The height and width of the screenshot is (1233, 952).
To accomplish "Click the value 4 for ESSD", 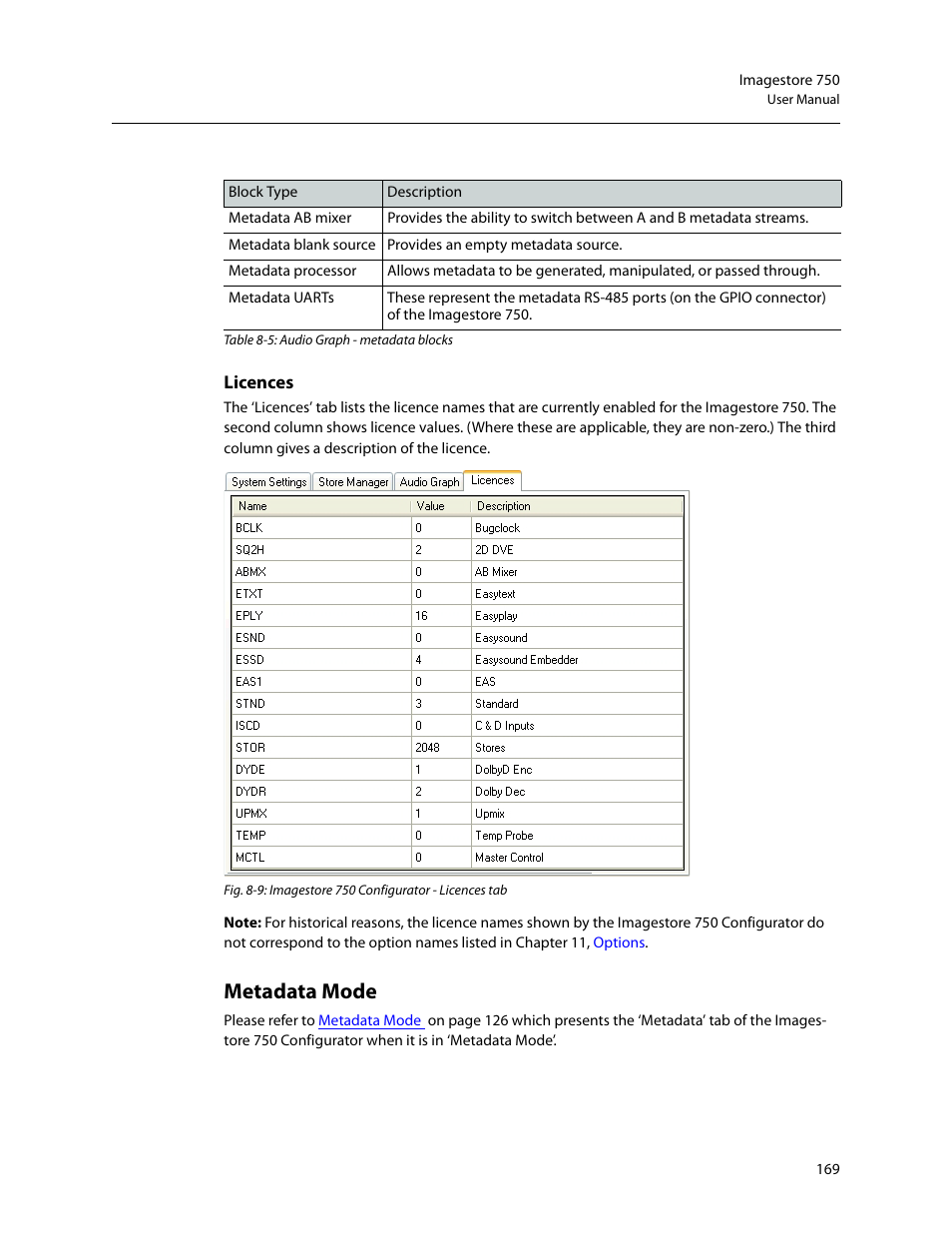I will click(418, 660).
